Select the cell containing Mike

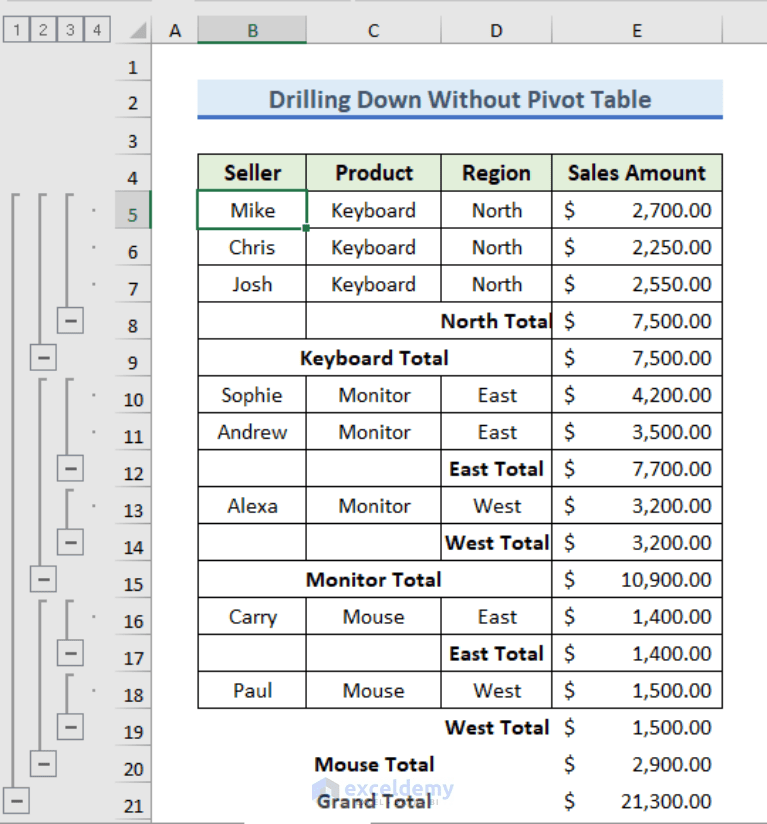(251, 210)
